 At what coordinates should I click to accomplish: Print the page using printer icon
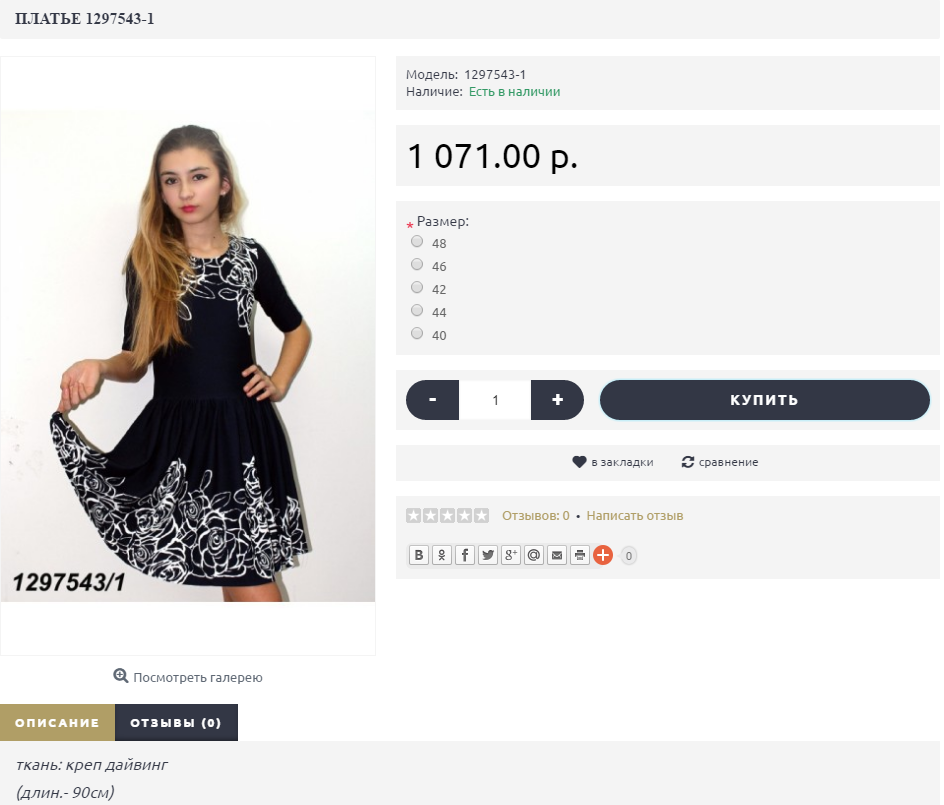click(580, 555)
